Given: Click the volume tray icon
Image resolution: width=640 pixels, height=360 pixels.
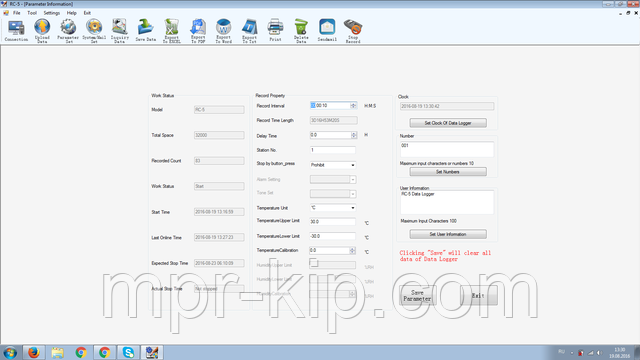Looking at the screenshot, I should (x=599, y=353).
